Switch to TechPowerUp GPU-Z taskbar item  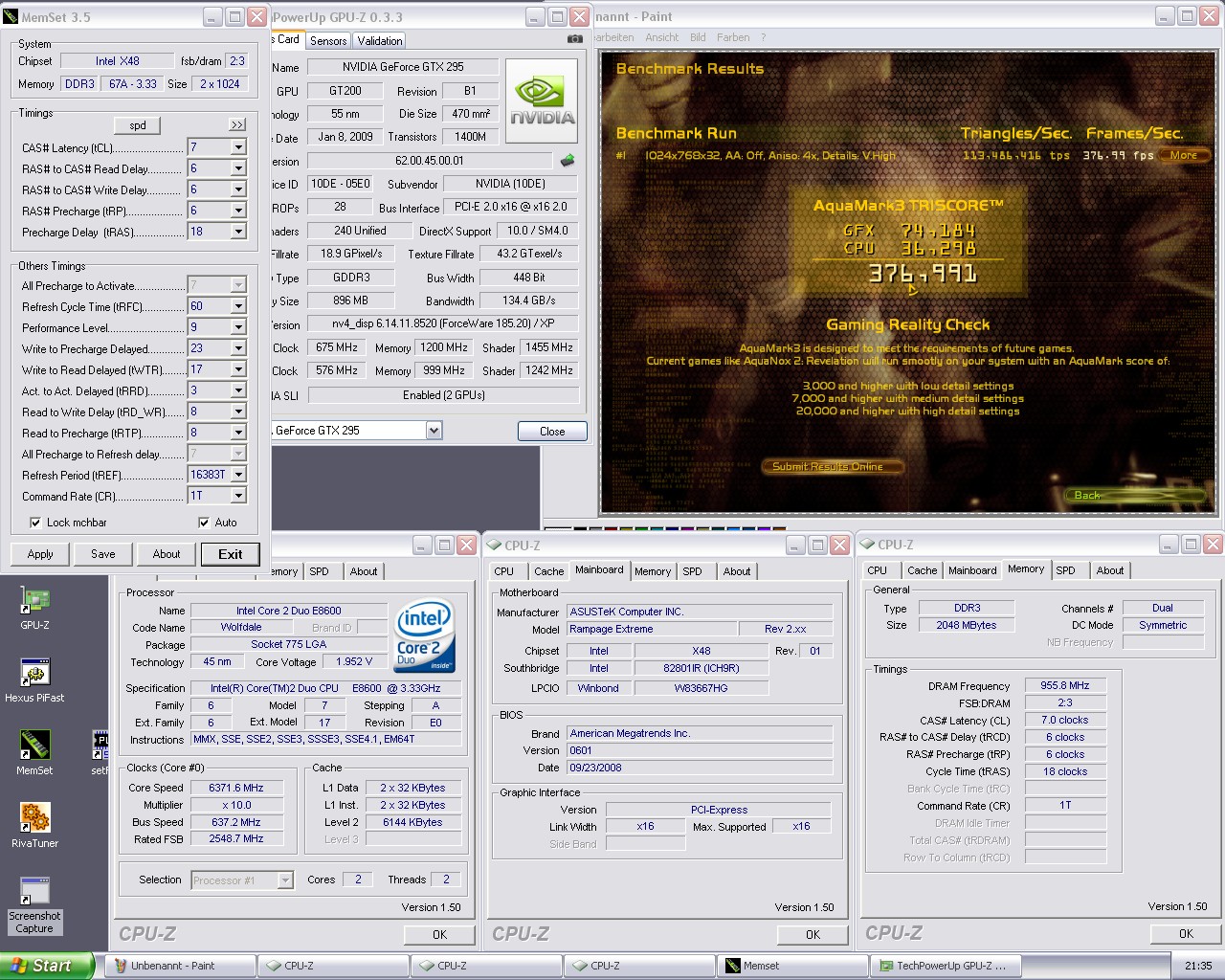click(x=946, y=966)
